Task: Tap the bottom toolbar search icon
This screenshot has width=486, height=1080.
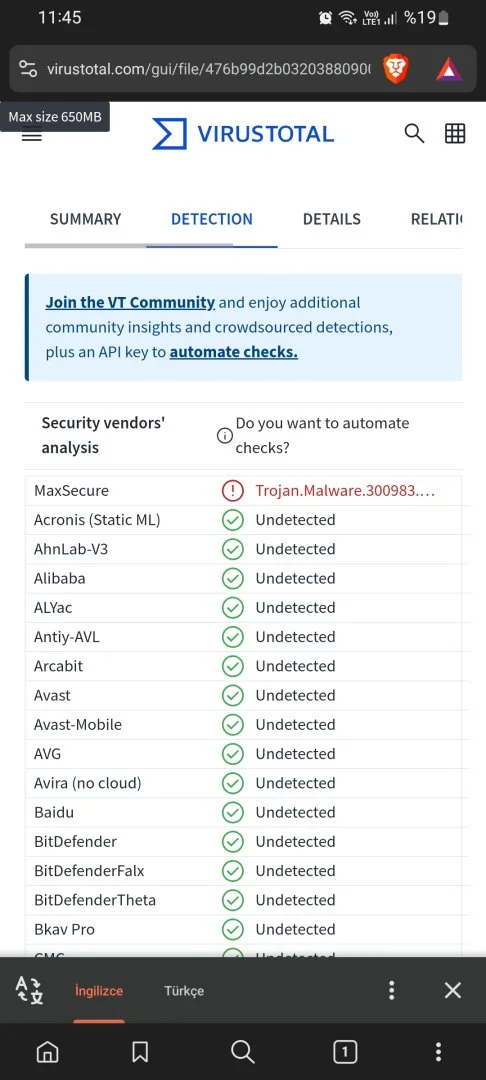Action: [x=242, y=1051]
